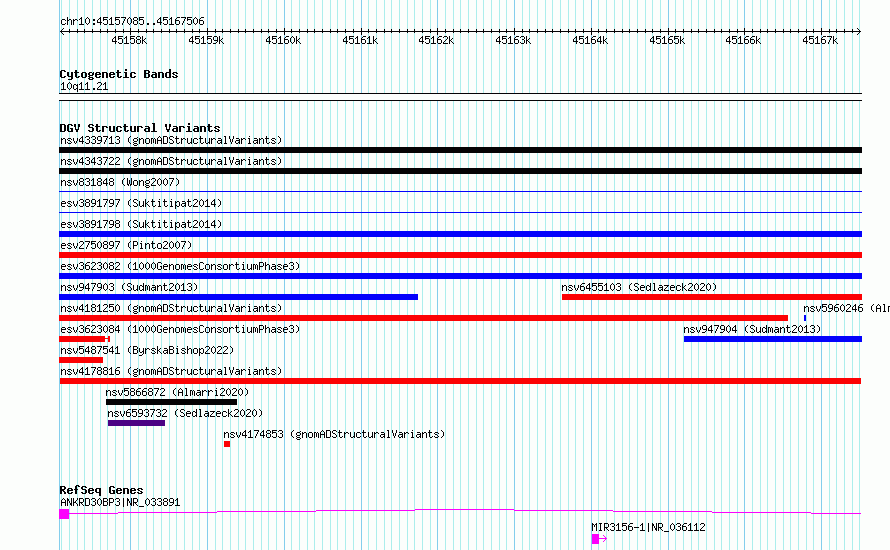The image size is (890, 550).
Task: Click the thick black bar under nsv4339713
Action: click(x=460, y=150)
